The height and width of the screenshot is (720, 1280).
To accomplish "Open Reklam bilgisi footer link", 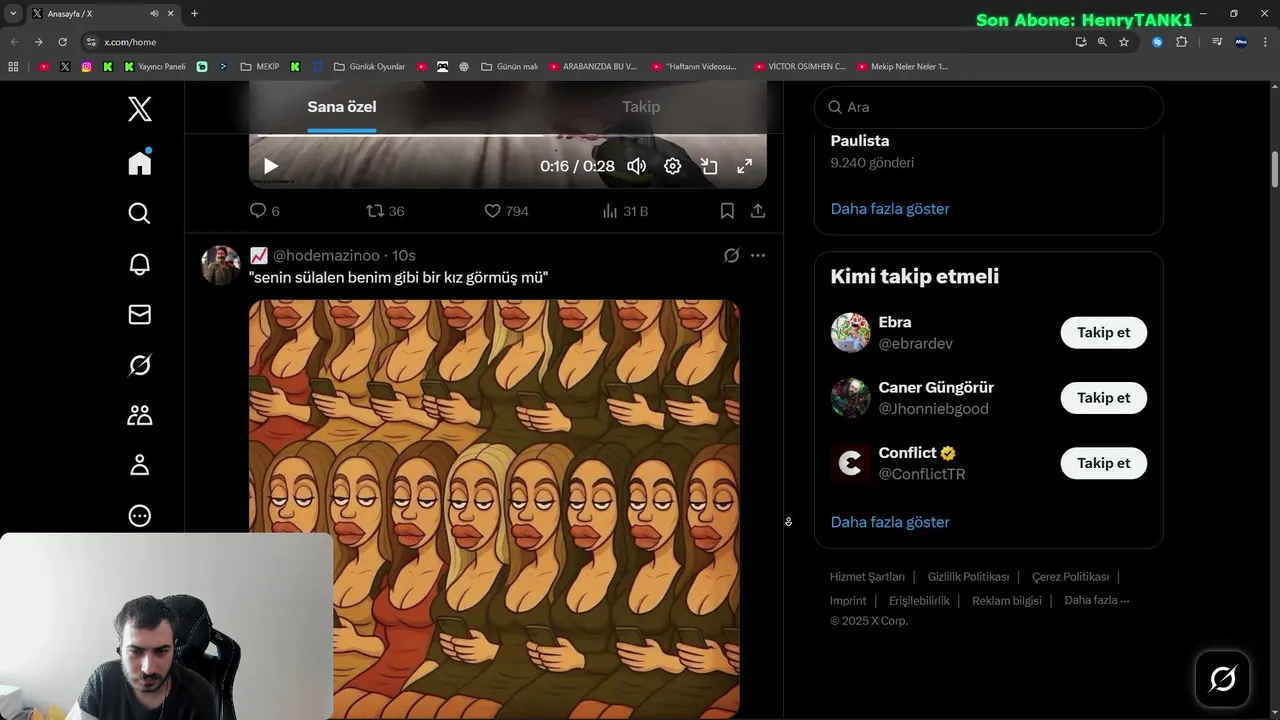I will 1007,601.
